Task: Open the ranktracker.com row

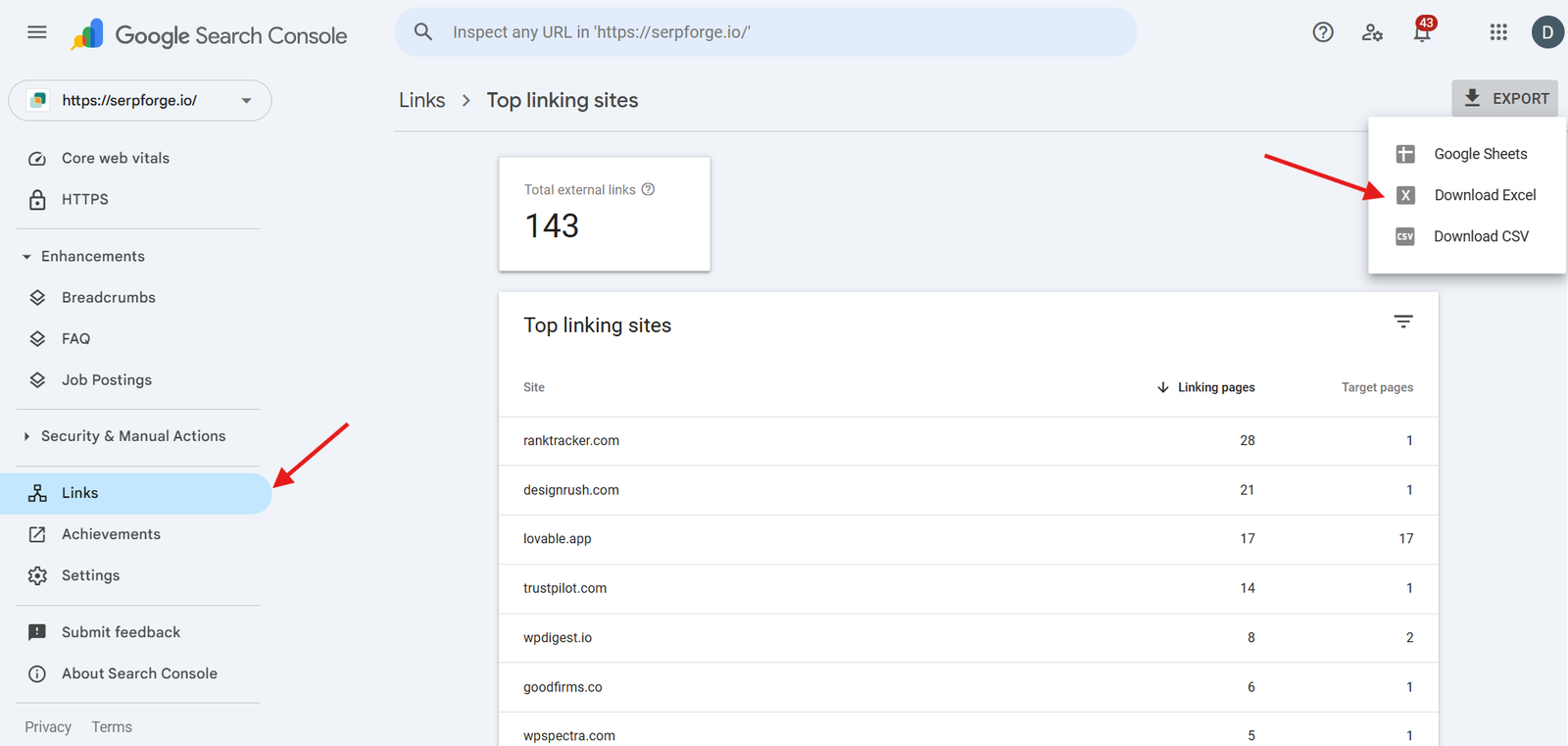Action: point(968,441)
